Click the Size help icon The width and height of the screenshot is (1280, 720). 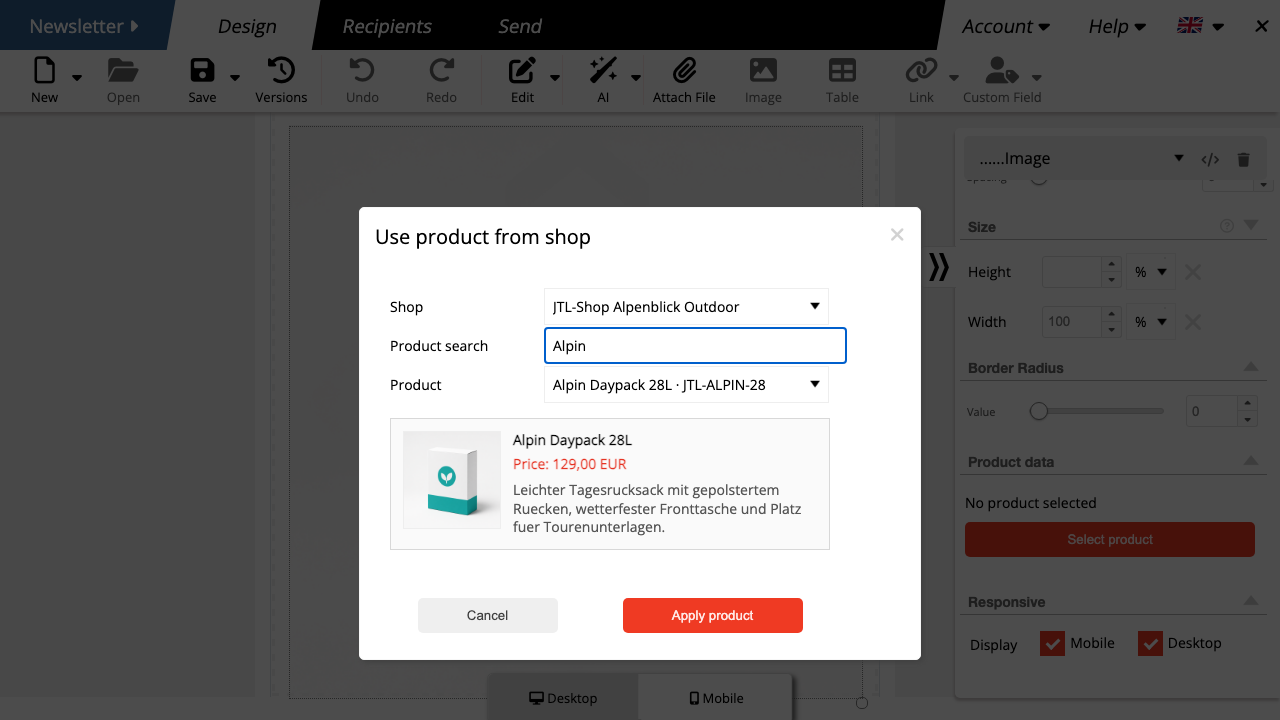pyautogui.click(x=1227, y=226)
